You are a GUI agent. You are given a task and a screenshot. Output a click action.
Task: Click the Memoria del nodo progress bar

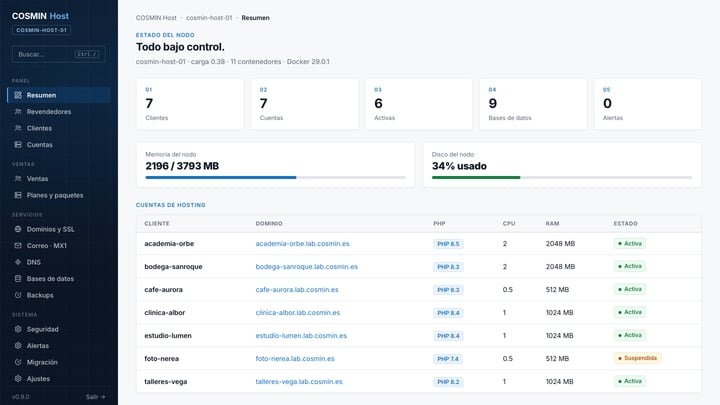[276, 177]
